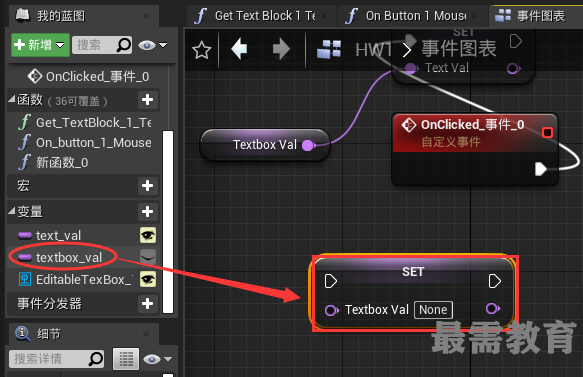Click the red delegate pin on OnClicked_事件_0
Image resolution: width=583 pixels, height=377 pixels.
pos(547,132)
